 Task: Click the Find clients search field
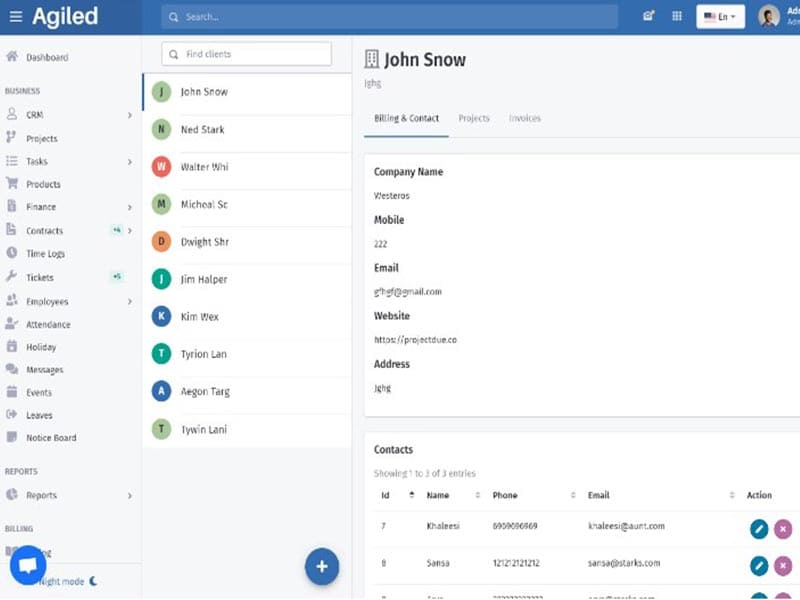[246, 54]
